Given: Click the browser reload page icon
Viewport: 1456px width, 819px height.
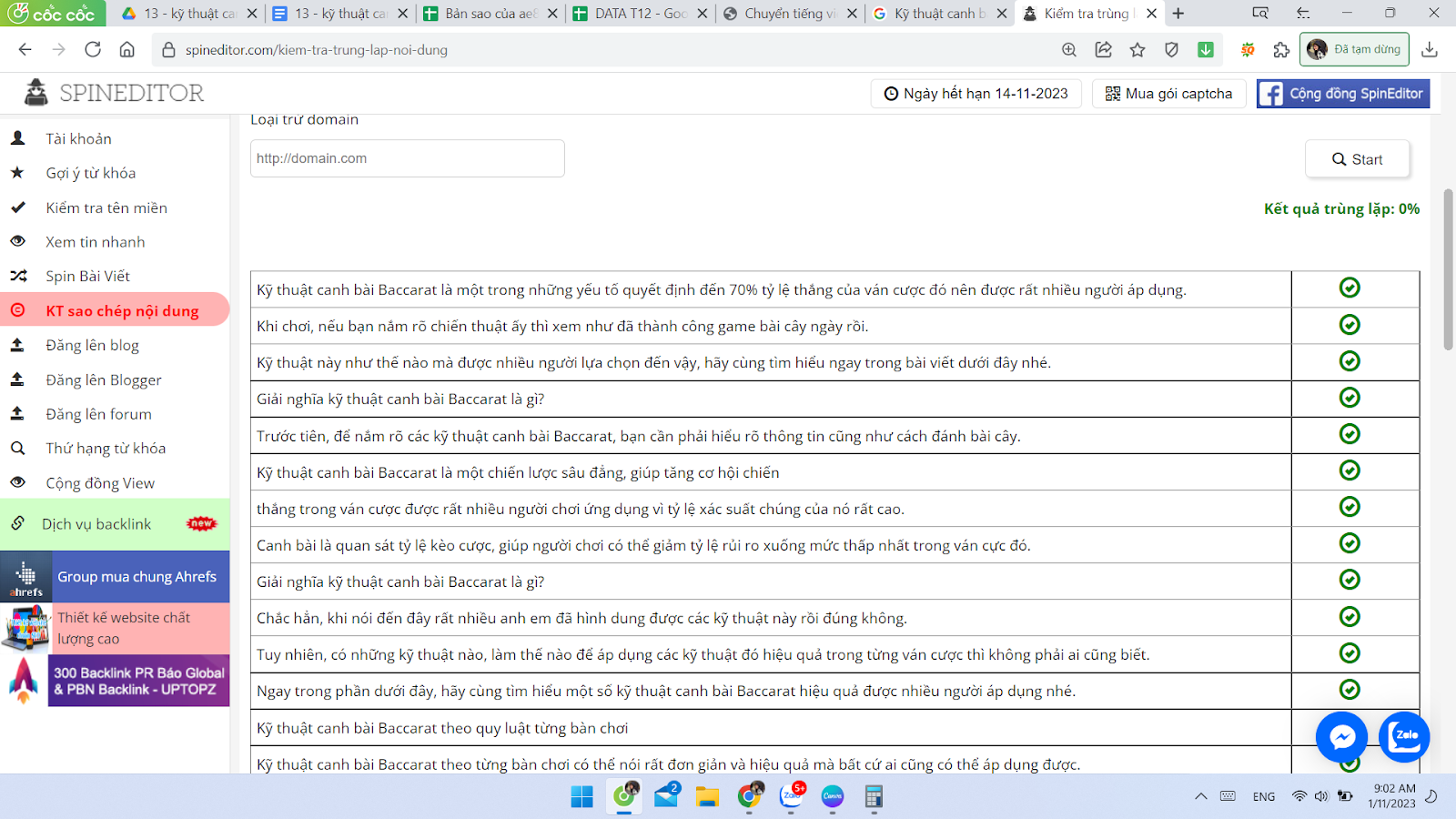Looking at the screenshot, I should click(93, 50).
